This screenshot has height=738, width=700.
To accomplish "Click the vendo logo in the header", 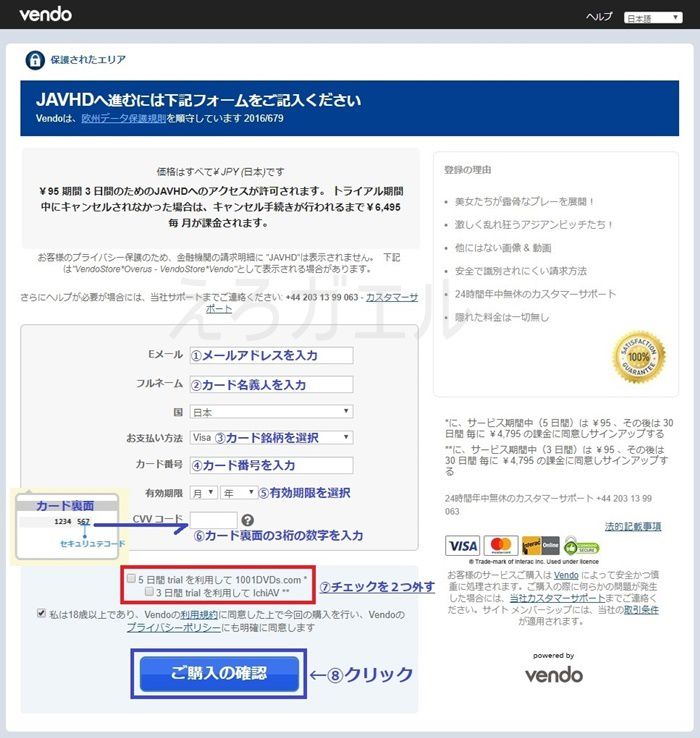I will point(46,14).
